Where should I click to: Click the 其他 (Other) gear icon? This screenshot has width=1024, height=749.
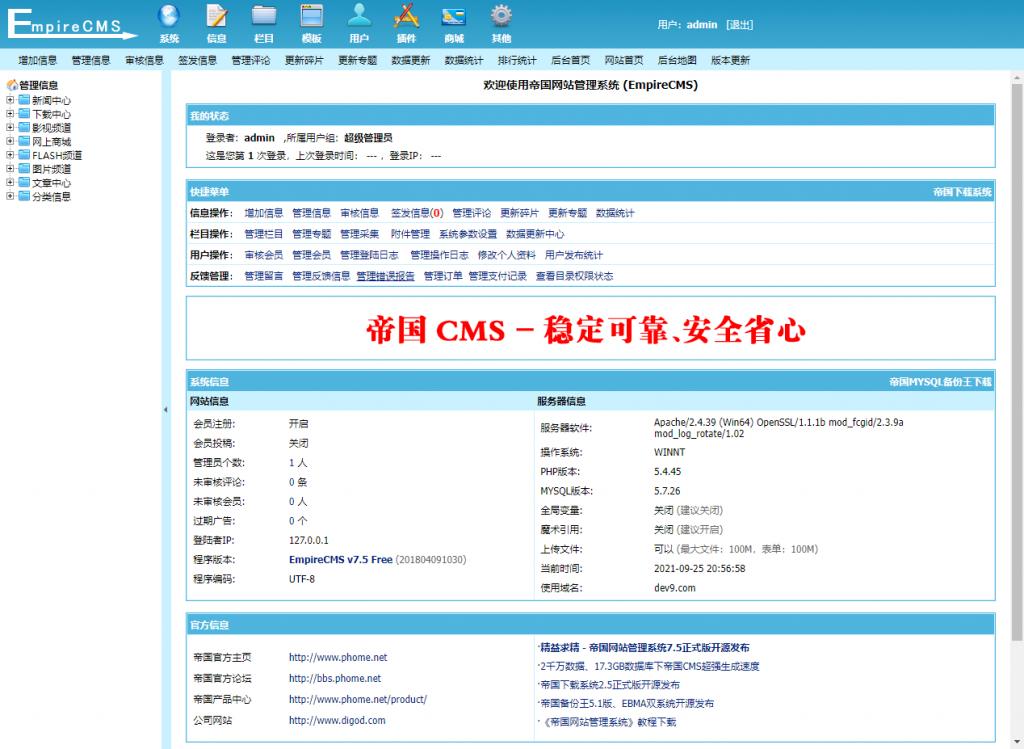pos(499,22)
